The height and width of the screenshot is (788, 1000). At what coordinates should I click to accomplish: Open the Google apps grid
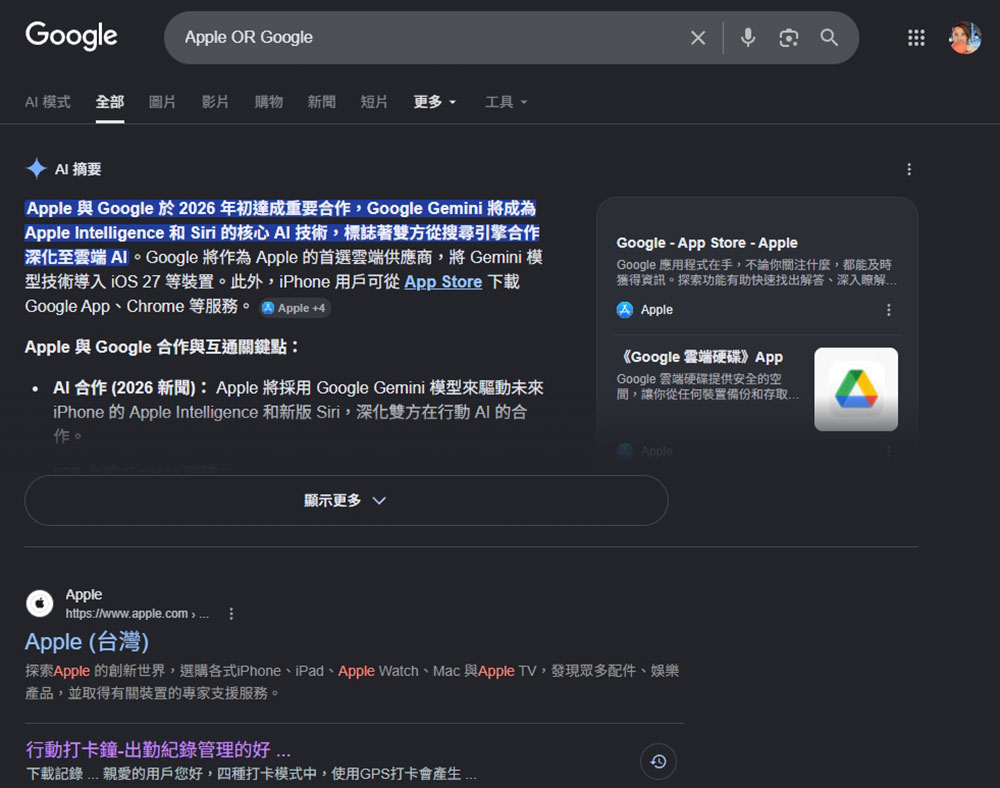tap(916, 38)
